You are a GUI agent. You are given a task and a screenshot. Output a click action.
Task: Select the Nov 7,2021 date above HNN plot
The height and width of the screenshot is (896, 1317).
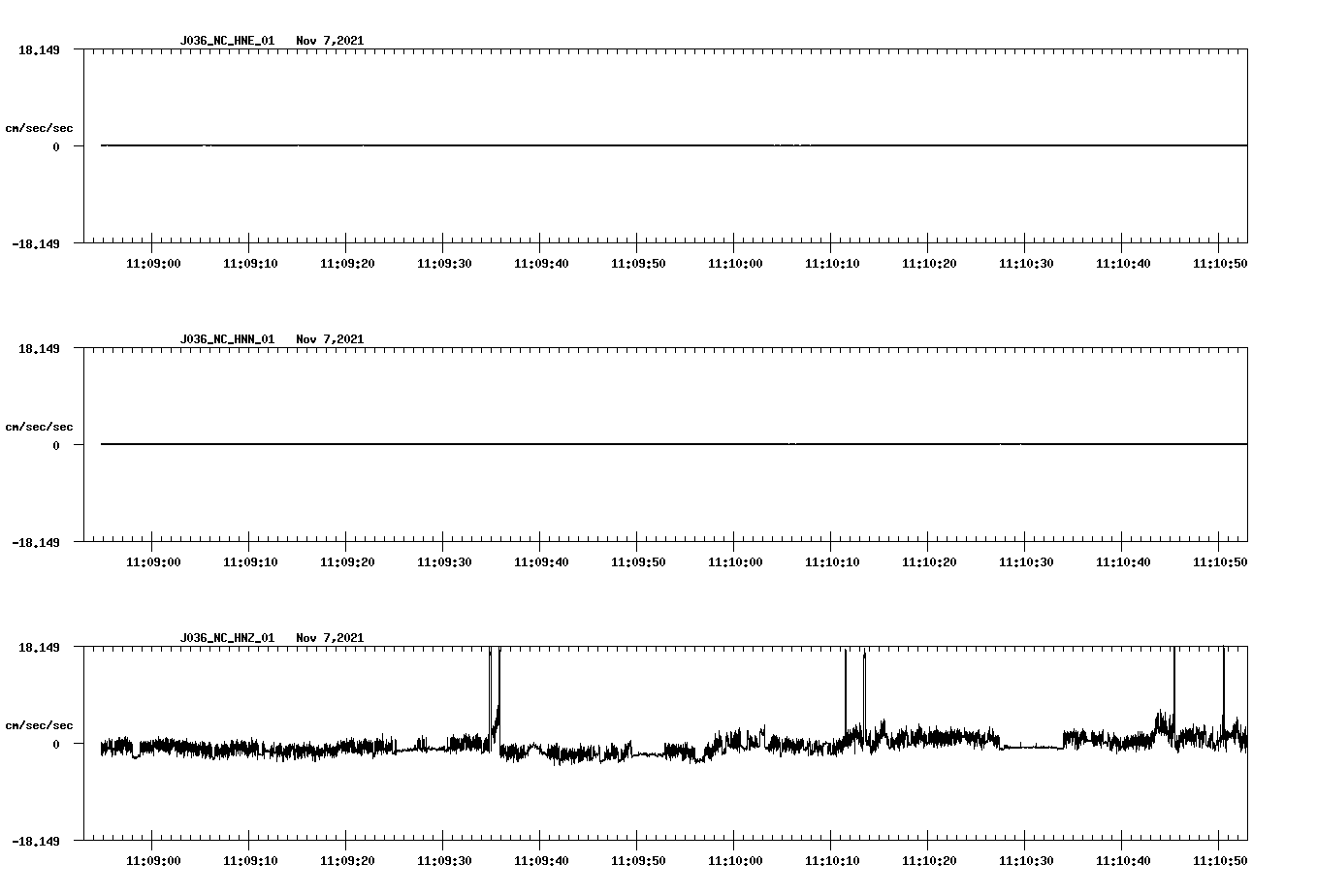(x=330, y=339)
